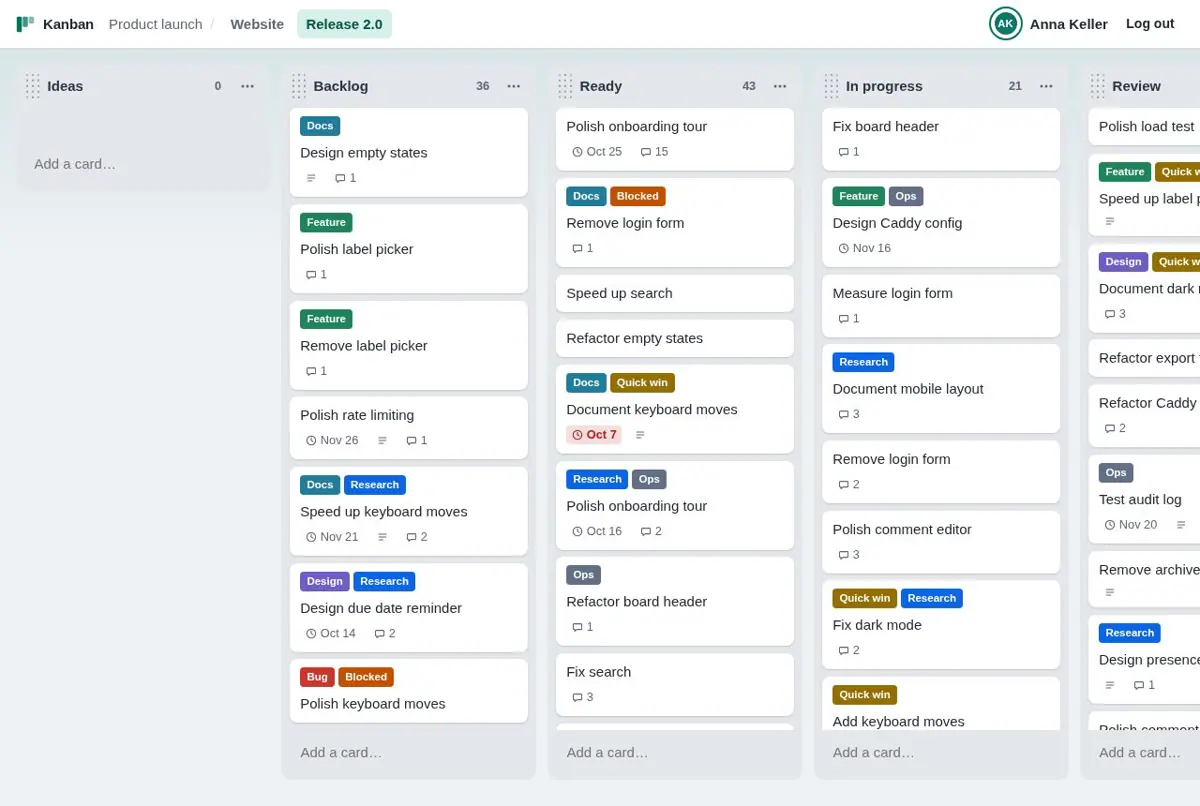1200x806 pixels.
Task: Open the Backlog column options menu
Action: (x=514, y=86)
